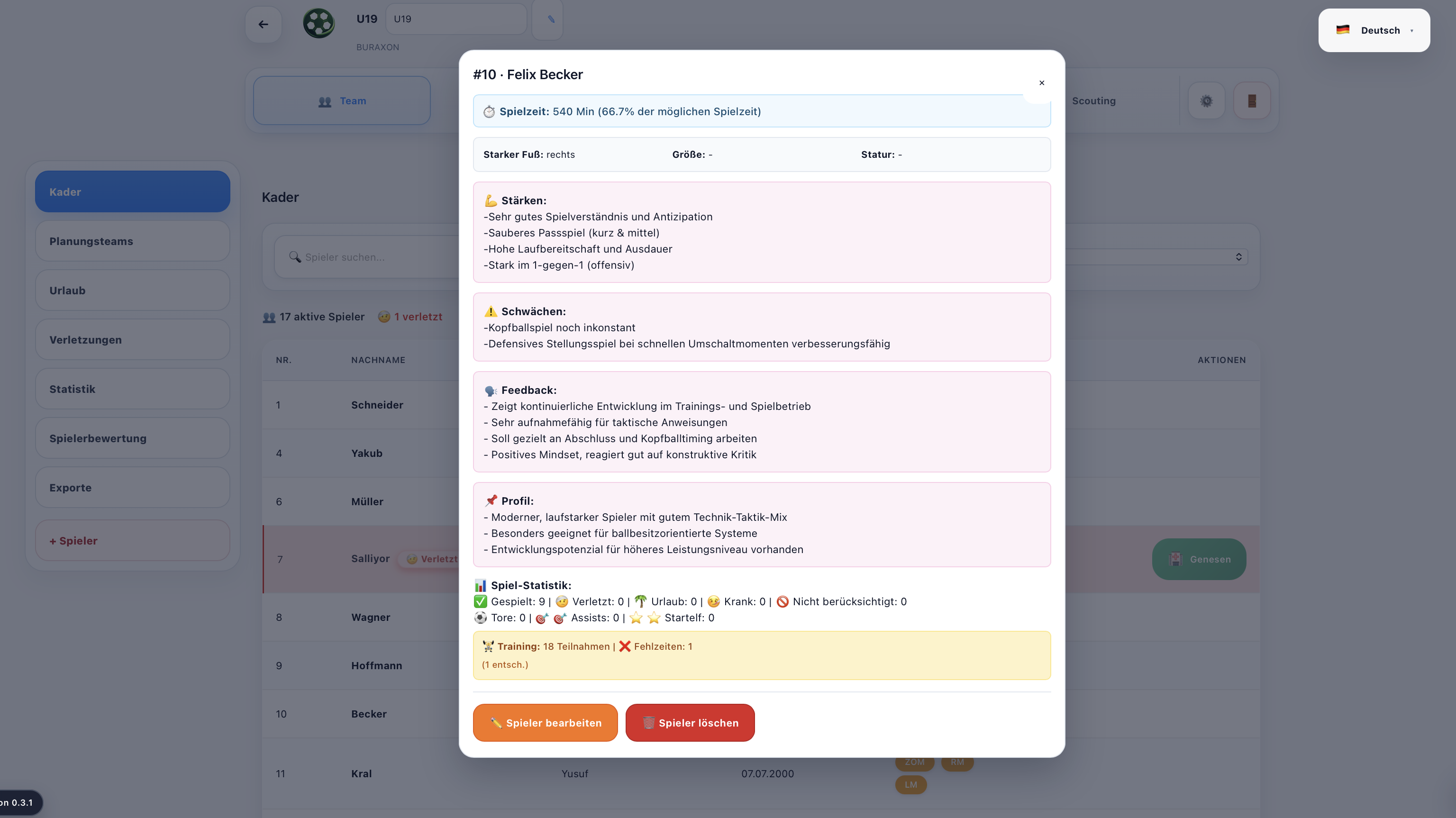Screen dimensions: 1456x818
Task: Click the Starker Fuß: rechts text
Action: [x=529, y=155]
